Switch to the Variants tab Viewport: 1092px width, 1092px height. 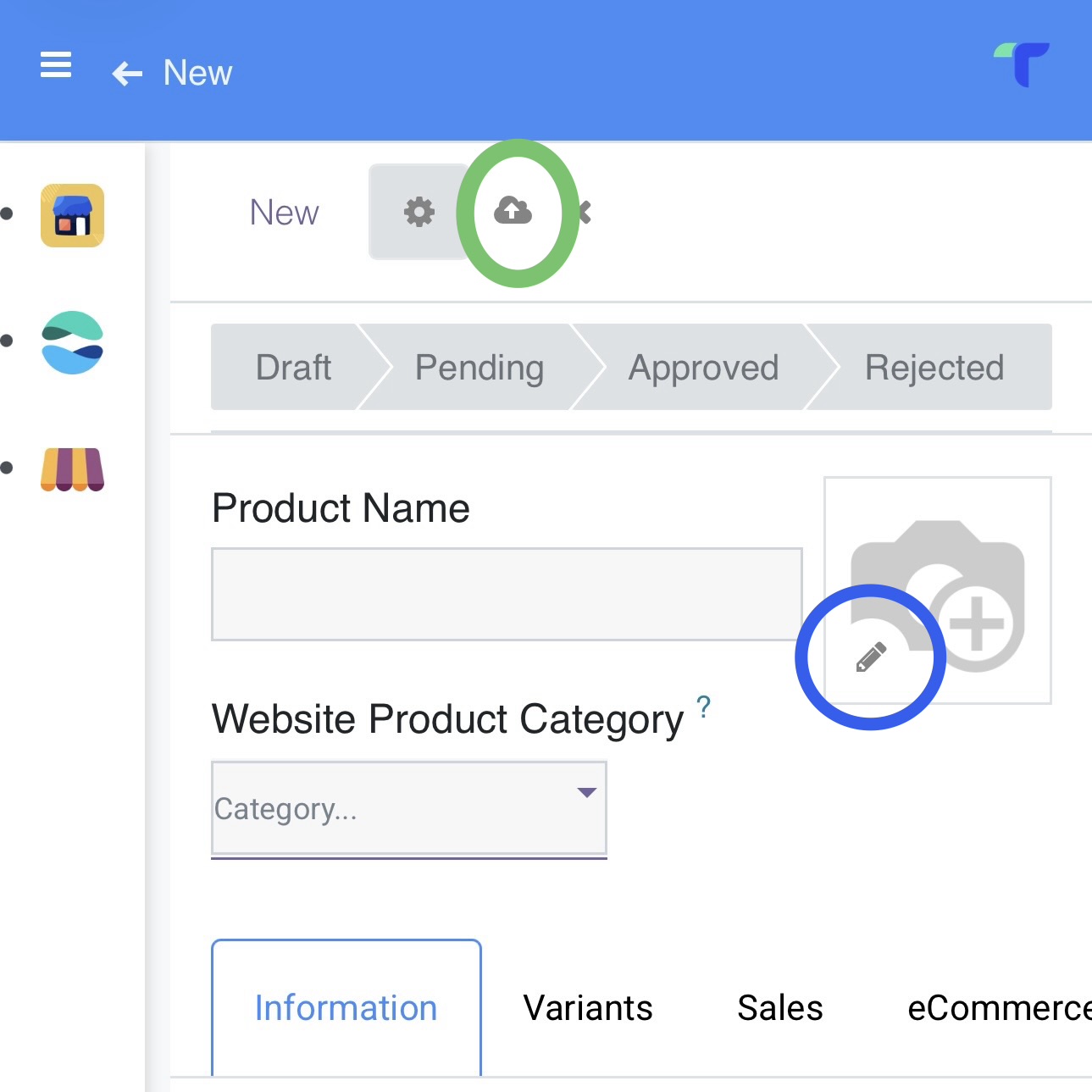pyautogui.click(x=588, y=1008)
